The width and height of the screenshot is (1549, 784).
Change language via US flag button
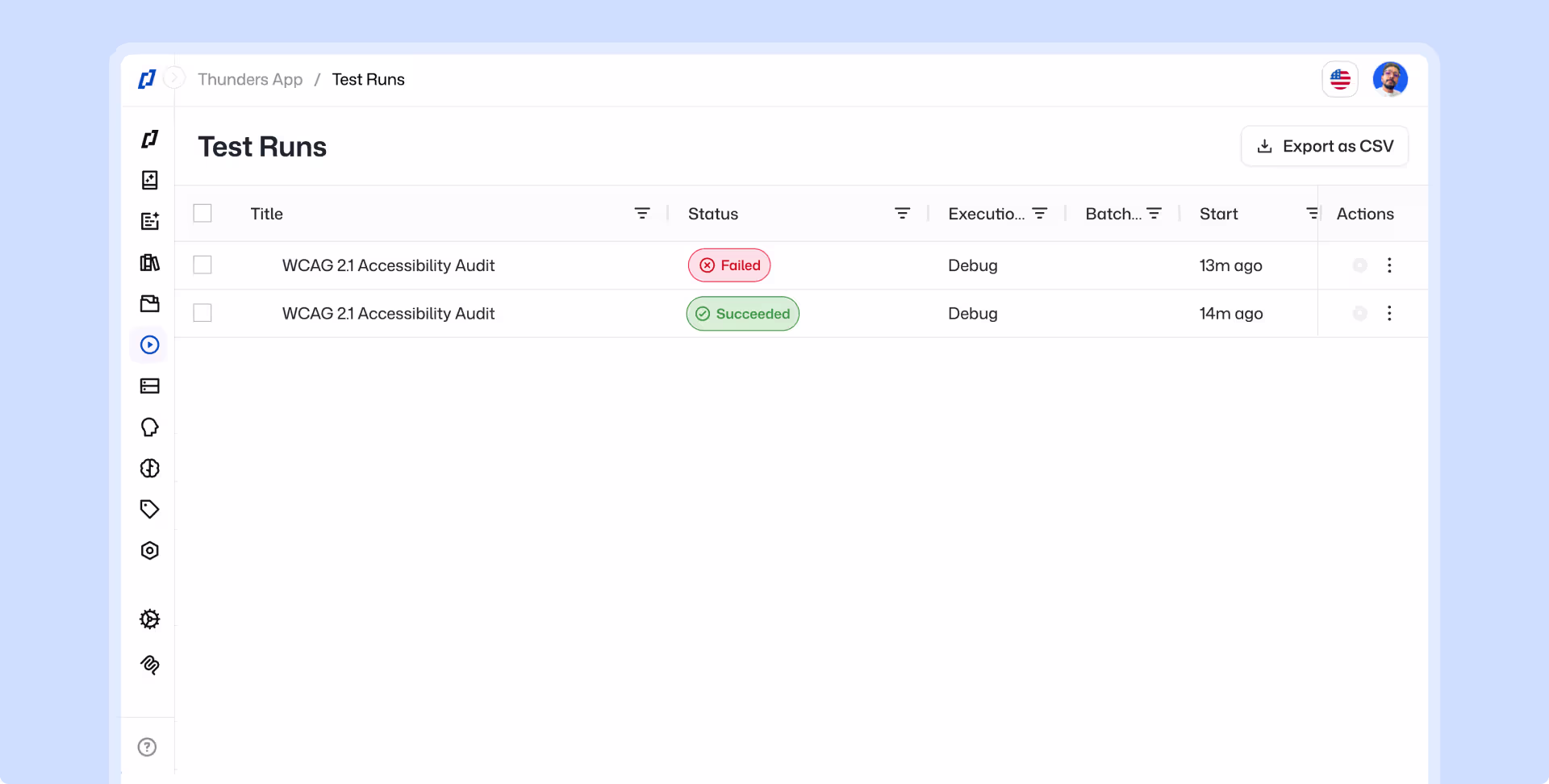click(x=1340, y=79)
